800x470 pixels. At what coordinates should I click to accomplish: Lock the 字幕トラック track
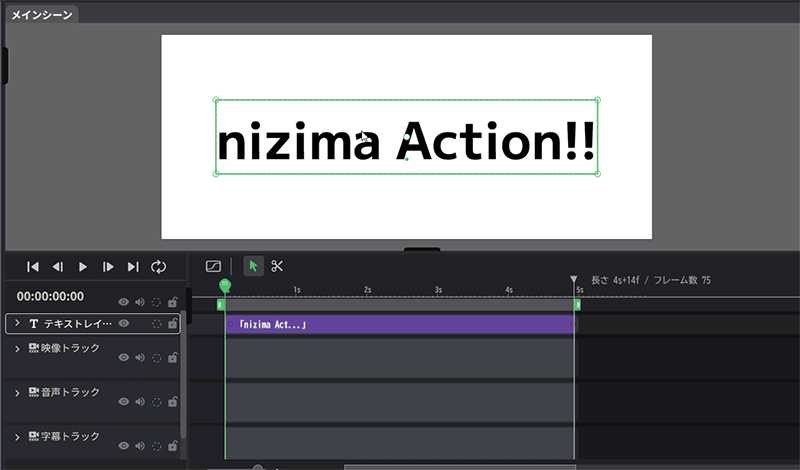pyautogui.click(x=172, y=446)
